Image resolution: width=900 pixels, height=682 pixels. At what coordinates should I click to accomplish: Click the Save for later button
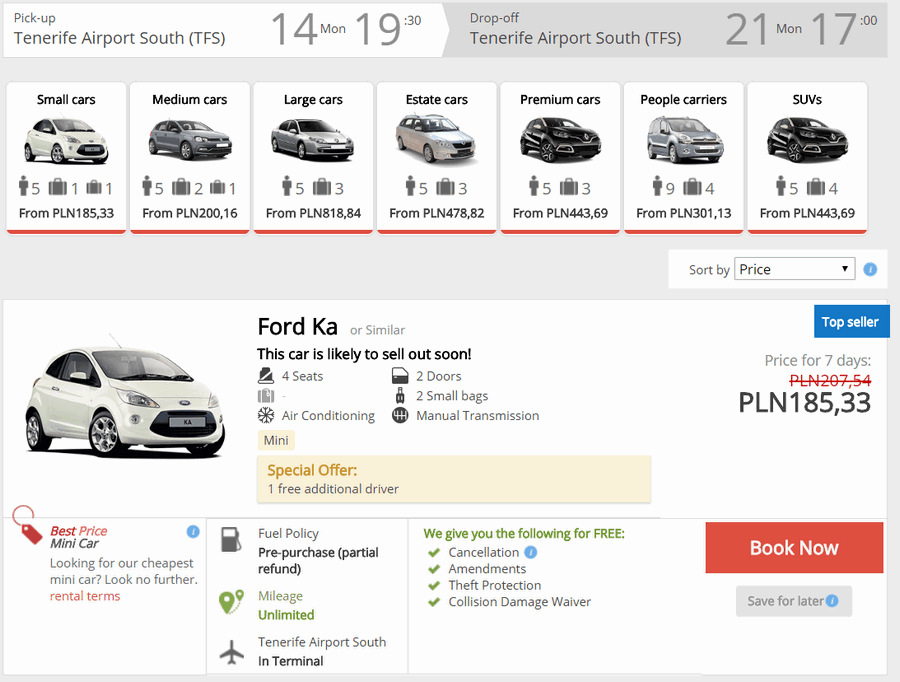793,601
